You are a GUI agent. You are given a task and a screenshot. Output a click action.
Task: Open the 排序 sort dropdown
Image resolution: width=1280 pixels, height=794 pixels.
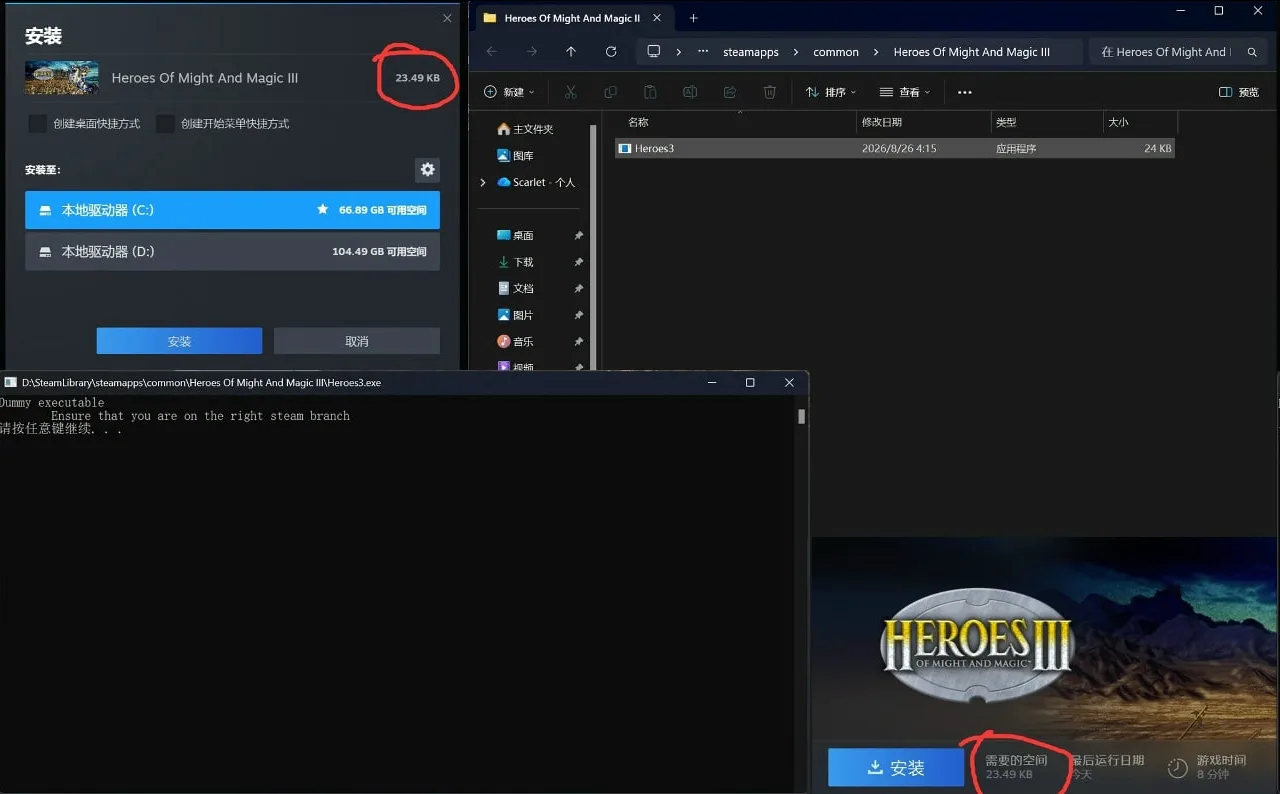tap(831, 92)
